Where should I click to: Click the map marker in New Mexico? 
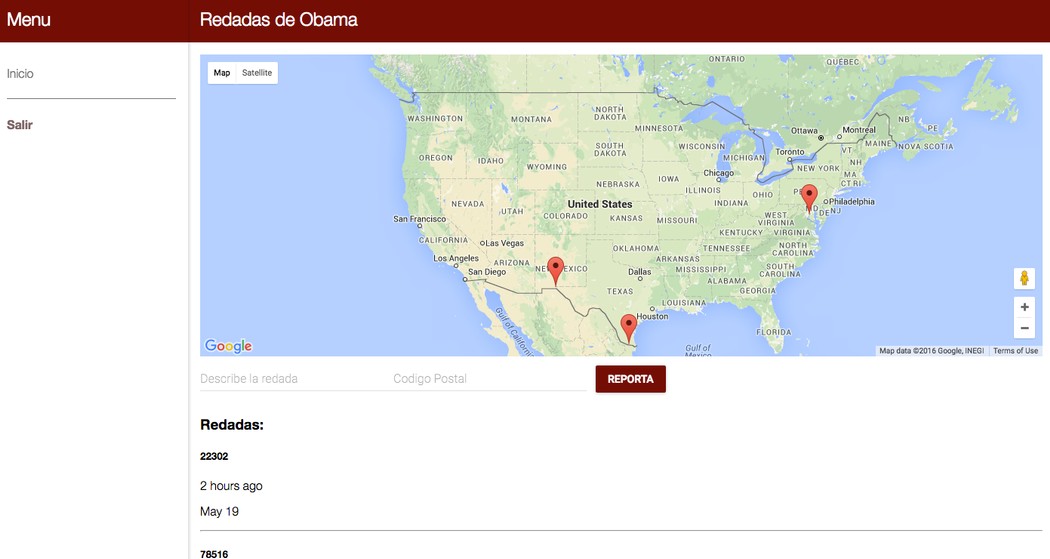pos(555,270)
